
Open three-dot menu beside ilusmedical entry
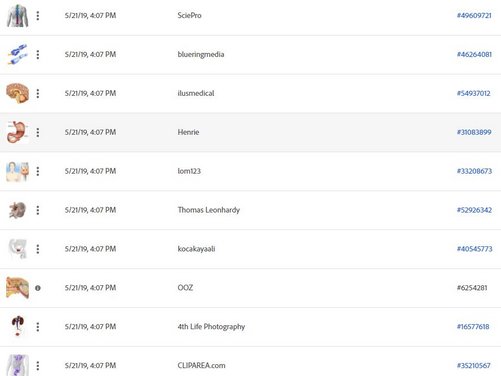point(38,94)
